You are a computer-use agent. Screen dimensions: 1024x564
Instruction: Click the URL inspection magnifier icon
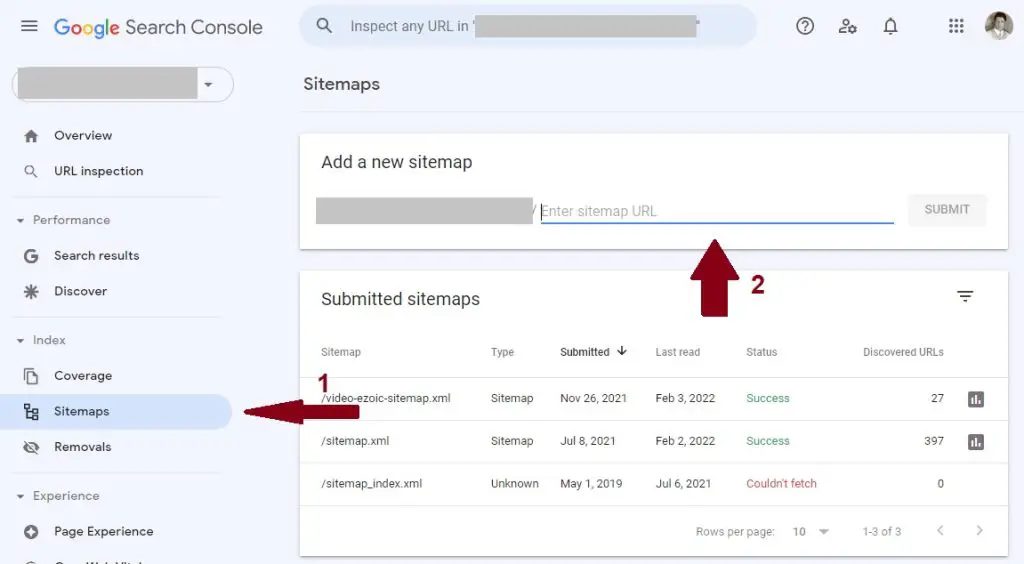(x=31, y=171)
